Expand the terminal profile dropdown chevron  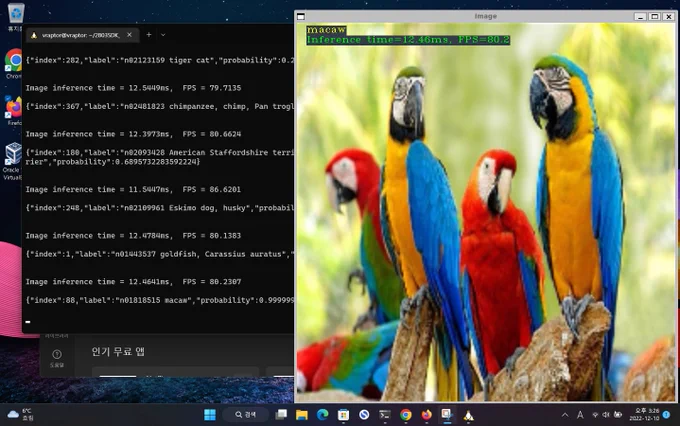[163, 35]
